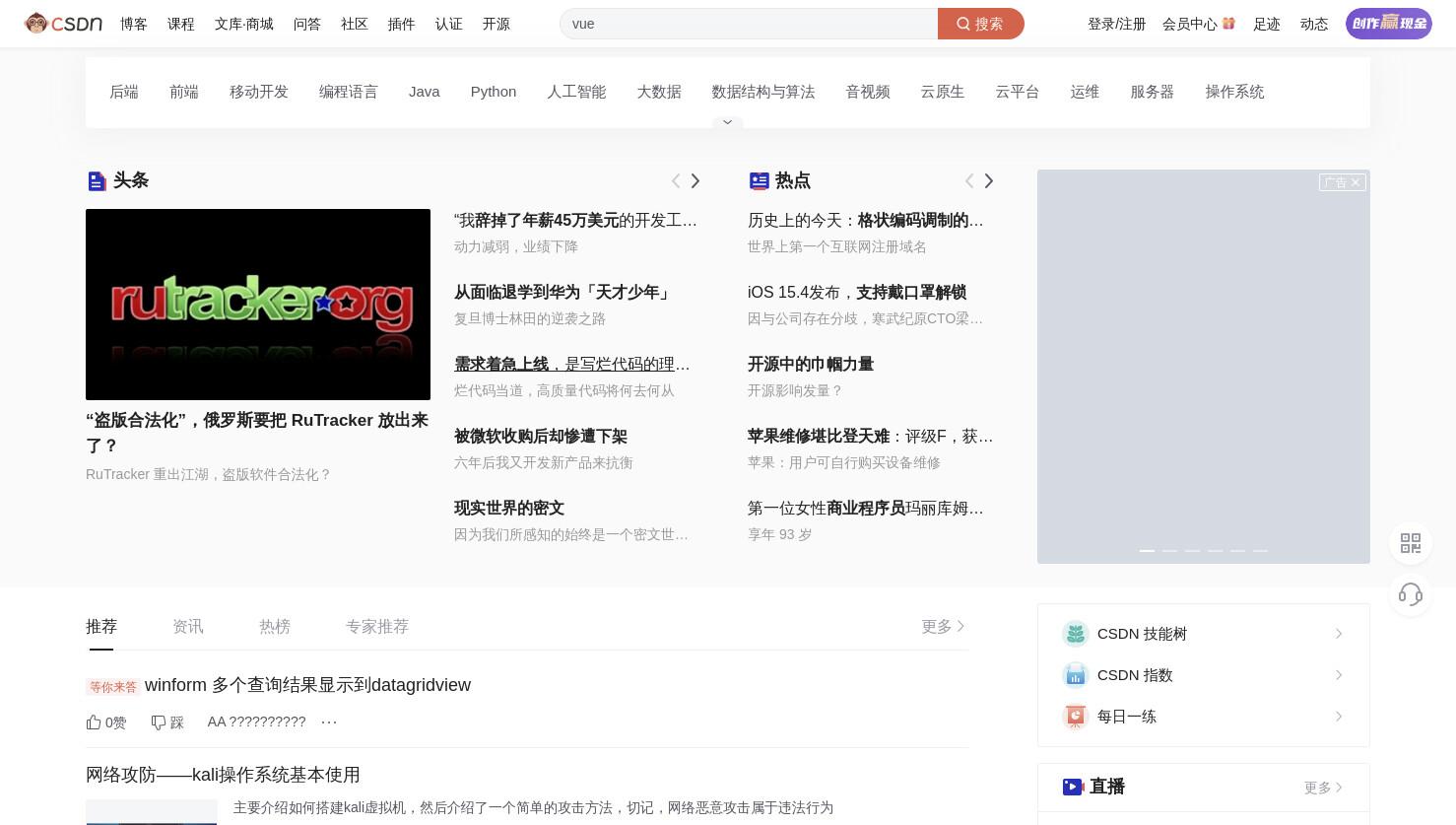Open 足迹 link
The image size is (1456, 825).
[x=1267, y=24]
